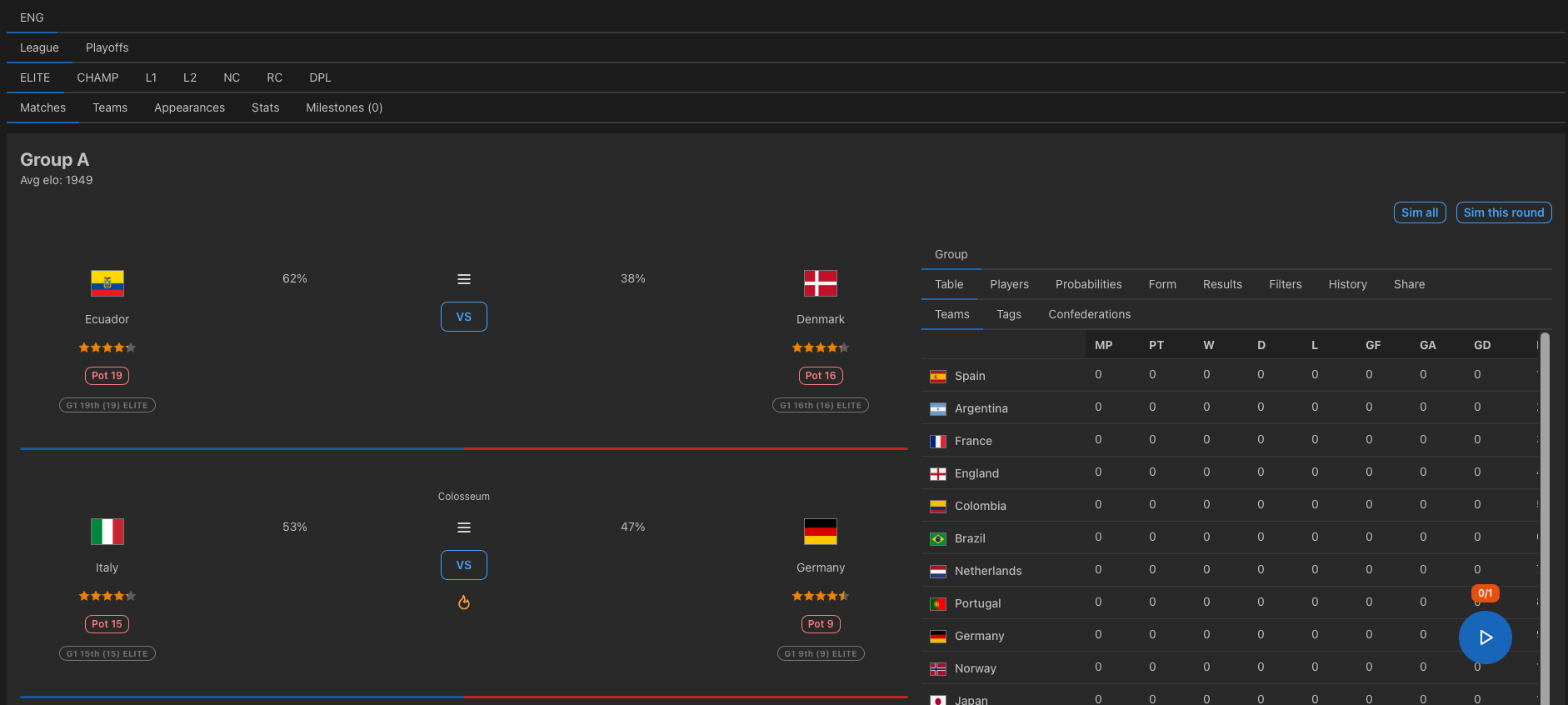This screenshot has height=705, width=1568.
Task: Sort table by the GD column header
Action: [x=1482, y=345]
